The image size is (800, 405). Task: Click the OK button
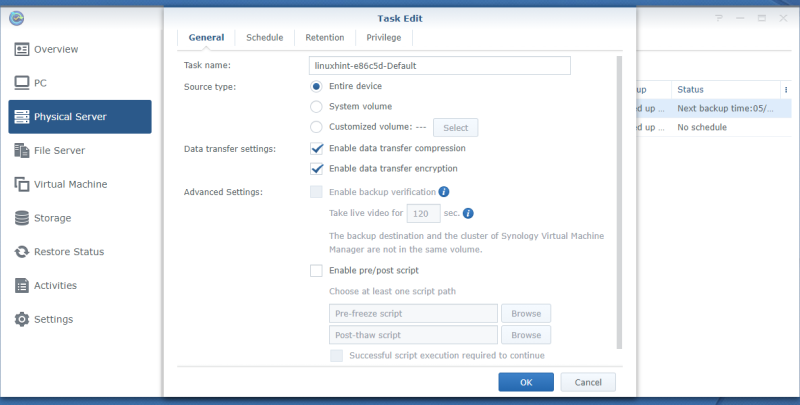(x=526, y=382)
